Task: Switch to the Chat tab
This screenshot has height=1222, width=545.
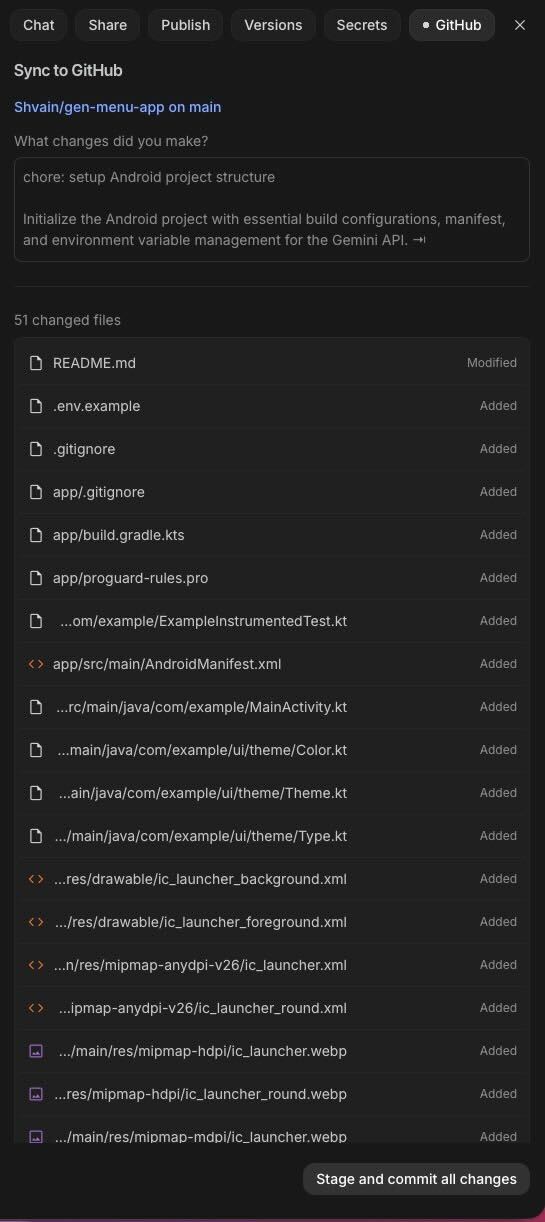Action: coord(39,25)
